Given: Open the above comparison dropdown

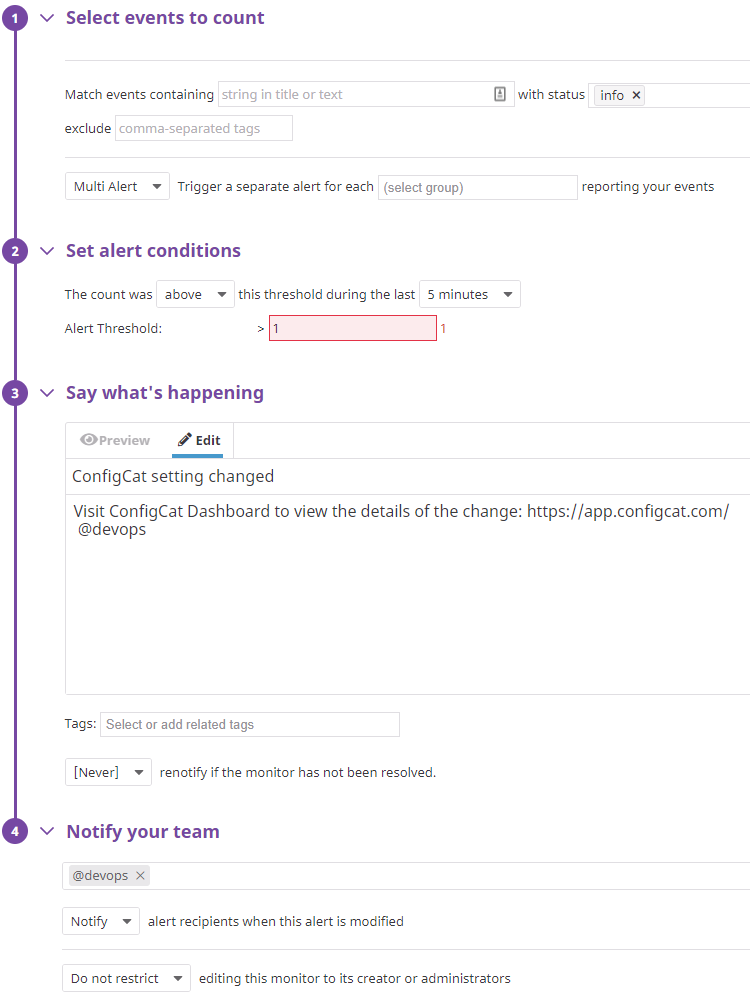Looking at the screenshot, I should [x=195, y=294].
